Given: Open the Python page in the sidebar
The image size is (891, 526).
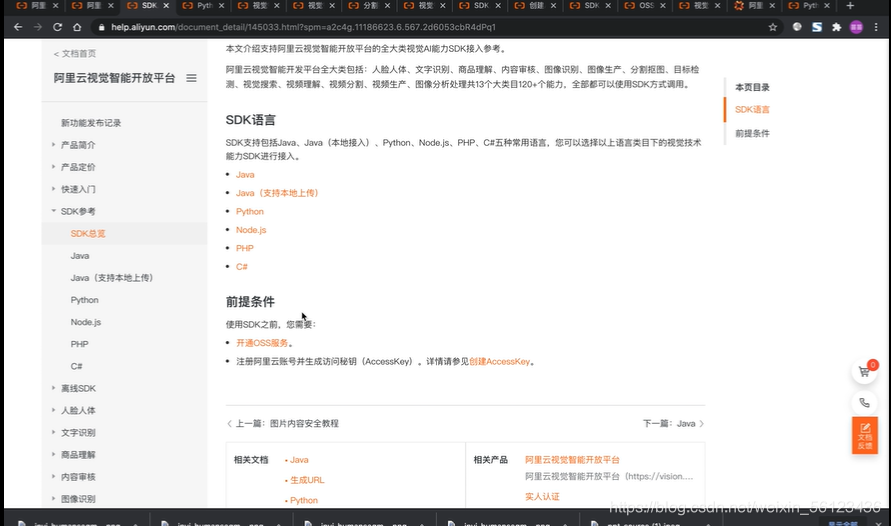Looking at the screenshot, I should click(x=84, y=300).
